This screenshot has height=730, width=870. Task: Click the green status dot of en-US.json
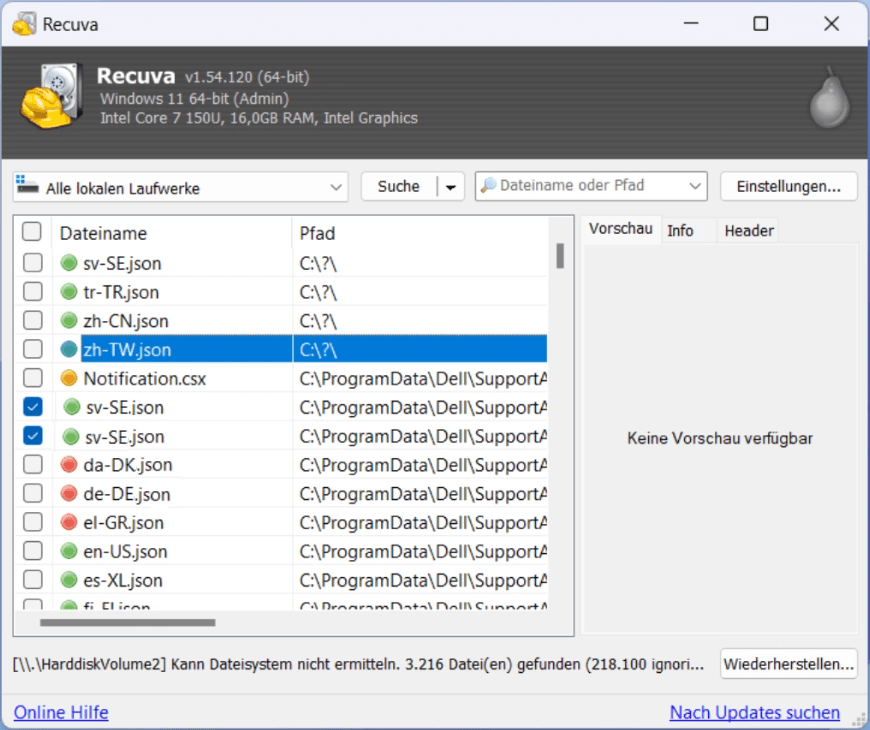[69, 551]
